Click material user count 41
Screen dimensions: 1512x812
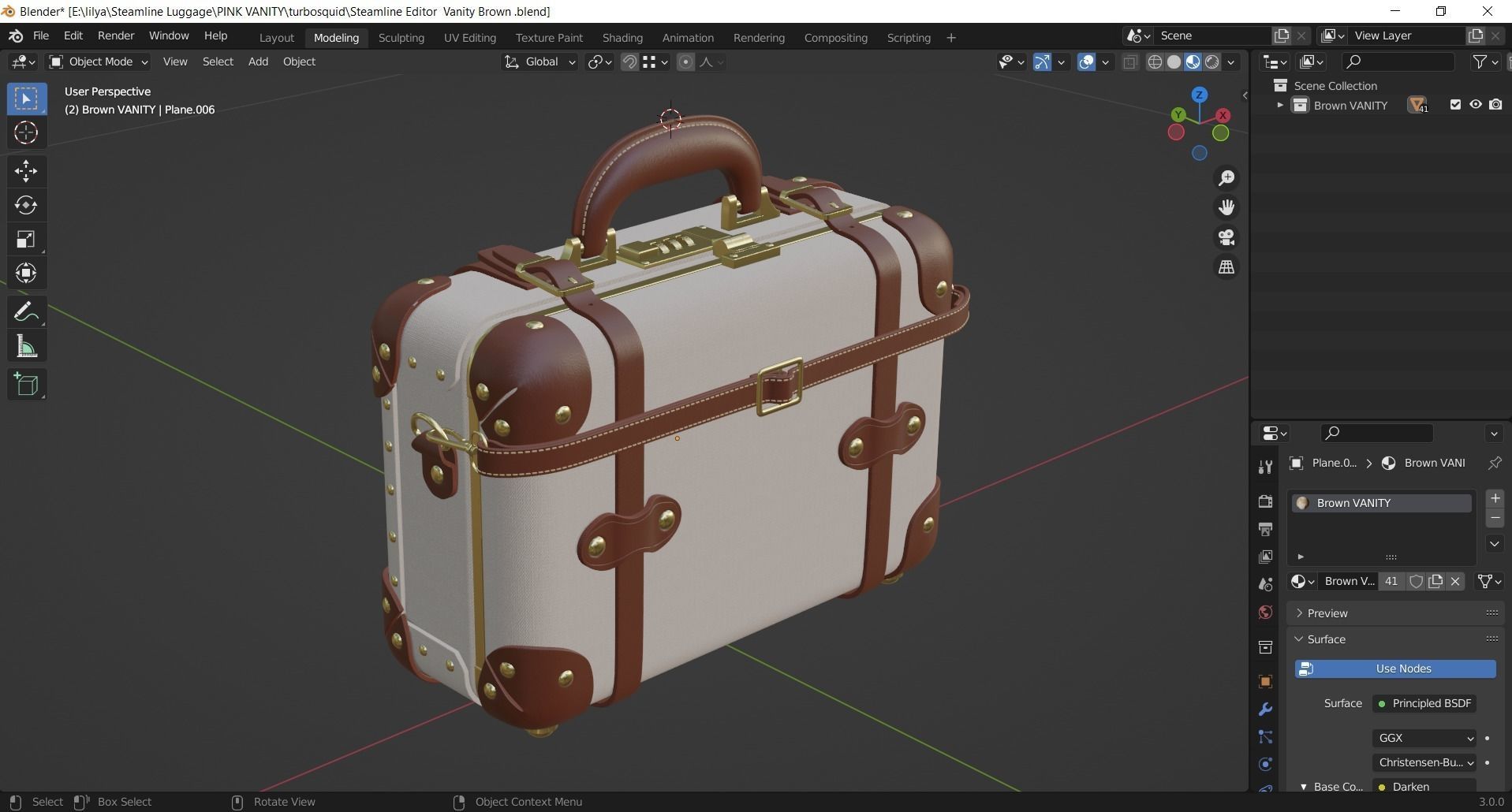(1391, 581)
